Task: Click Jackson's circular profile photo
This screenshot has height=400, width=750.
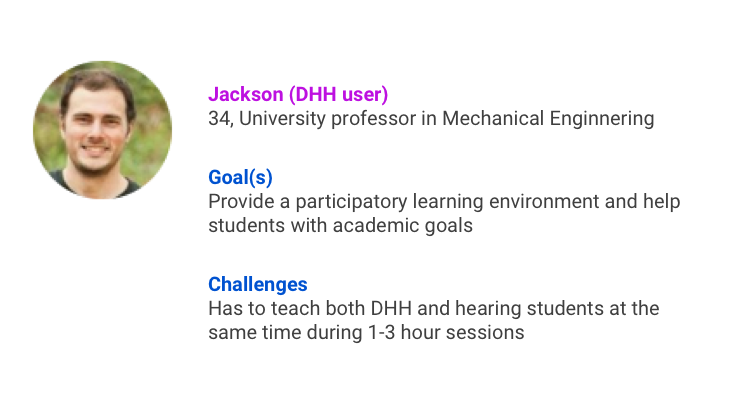Action: click(x=102, y=130)
